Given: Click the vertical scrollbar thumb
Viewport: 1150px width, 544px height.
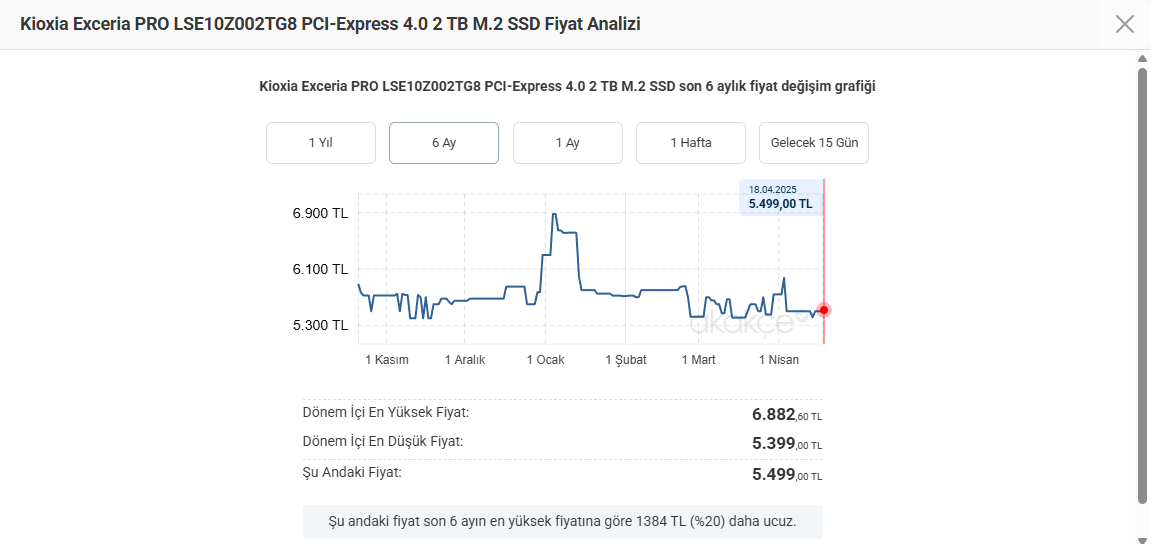Looking at the screenshot, I should pos(1142,285).
